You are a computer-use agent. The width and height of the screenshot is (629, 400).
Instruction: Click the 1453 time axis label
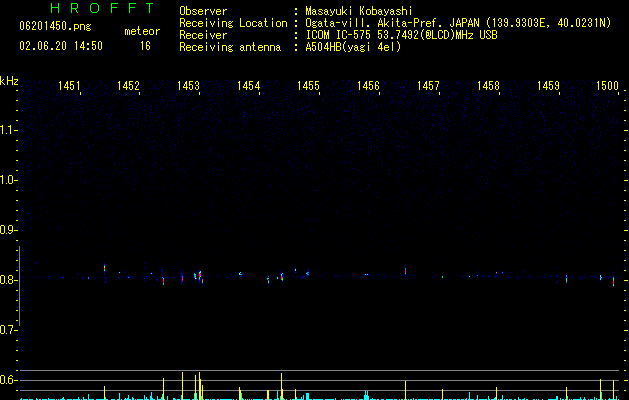(x=188, y=86)
